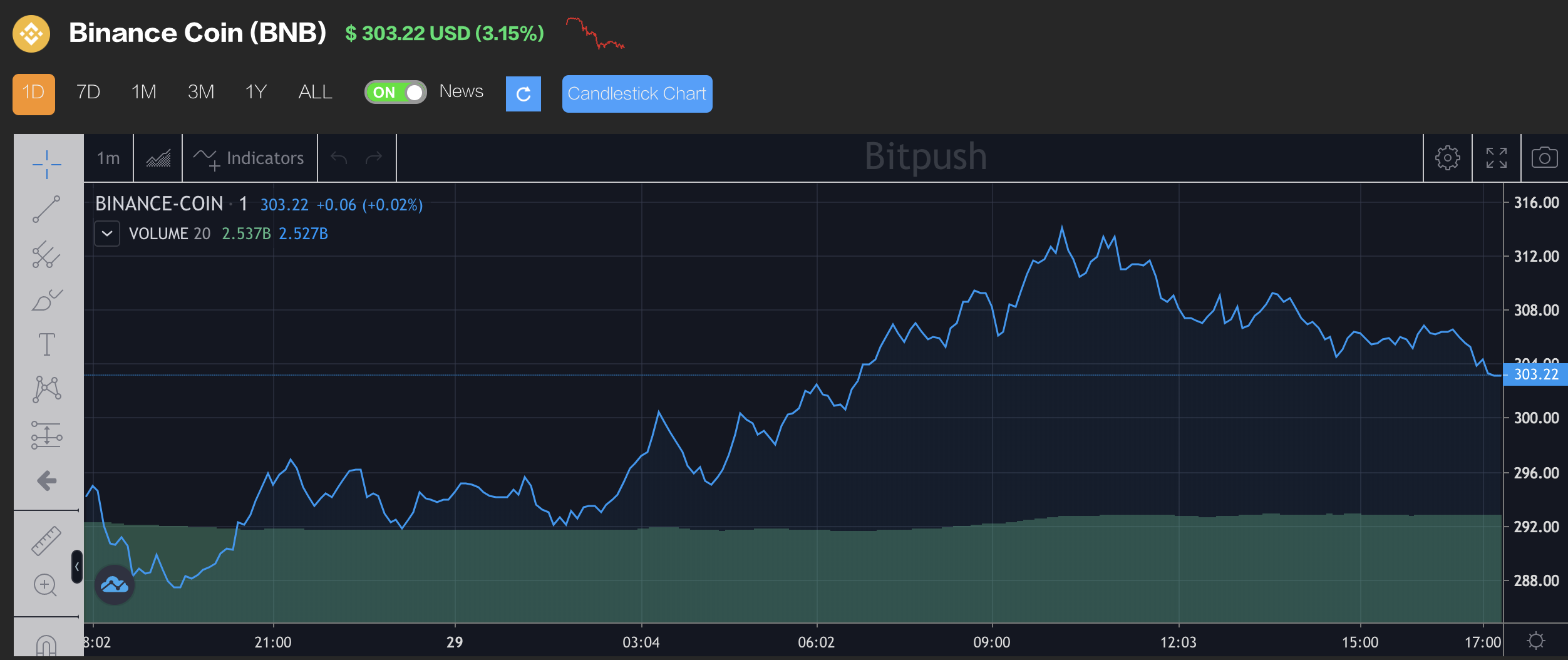The width and height of the screenshot is (1568, 660).
Task: Click the 09:00 time axis label
Action: click(x=992, y=642)
